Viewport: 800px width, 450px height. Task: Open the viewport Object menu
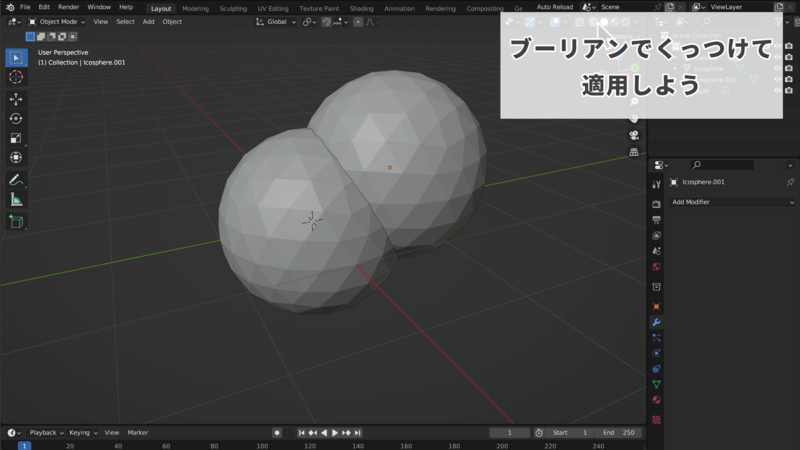coord(172,22)
